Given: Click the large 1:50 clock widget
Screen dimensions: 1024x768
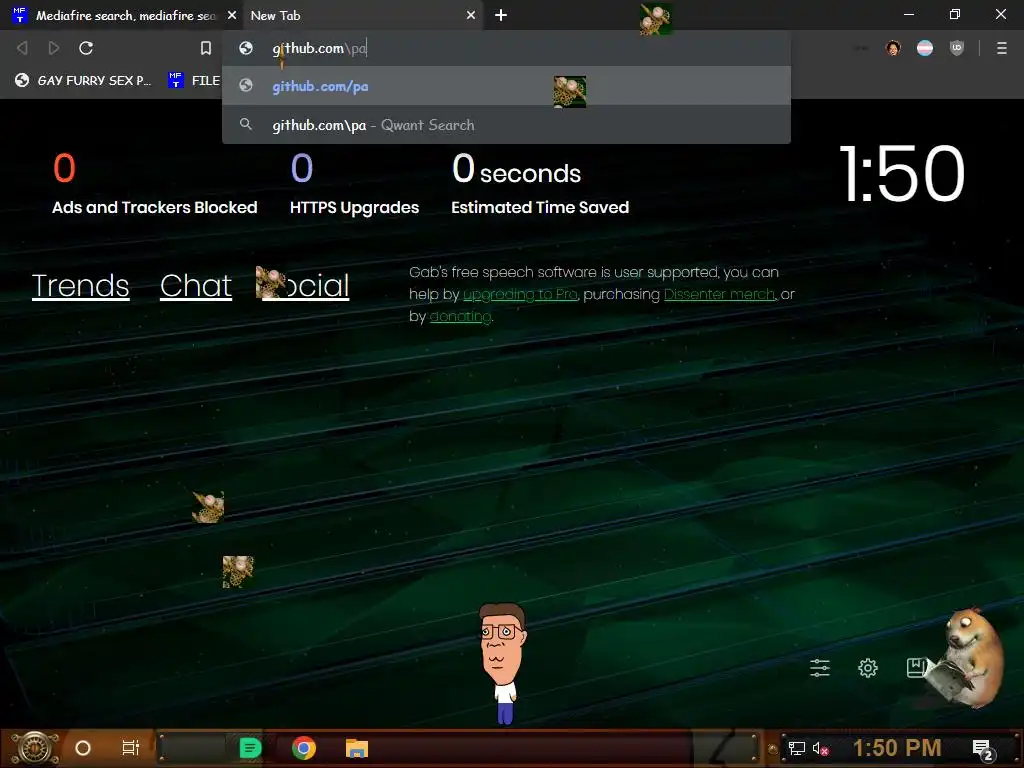Looking at the screenshot, I should tap(902, 174).
